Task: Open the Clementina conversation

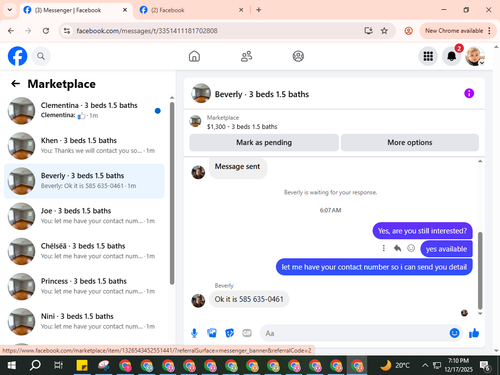Action: click(84, 111)
